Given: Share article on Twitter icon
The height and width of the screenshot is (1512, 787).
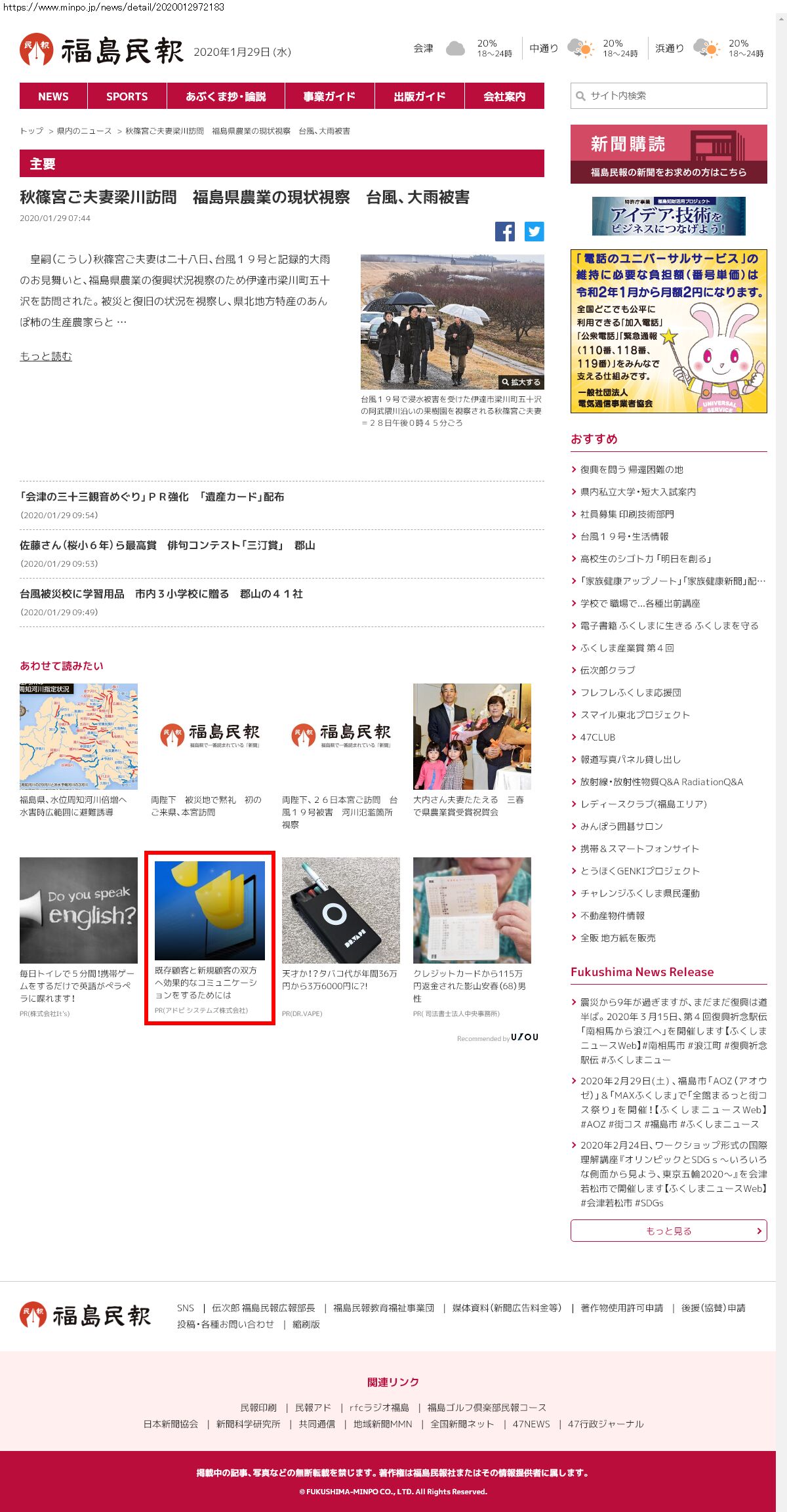Looking at the screenshot, I should (x=534, y=232).
